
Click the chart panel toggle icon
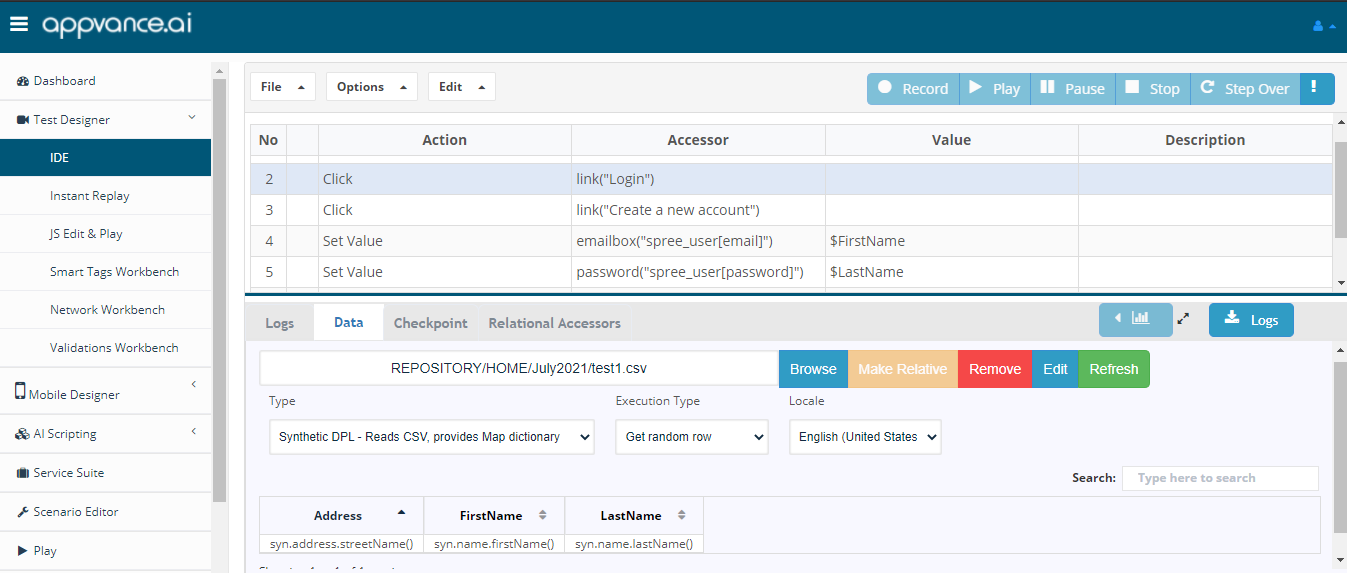(x=1134, y=319)
